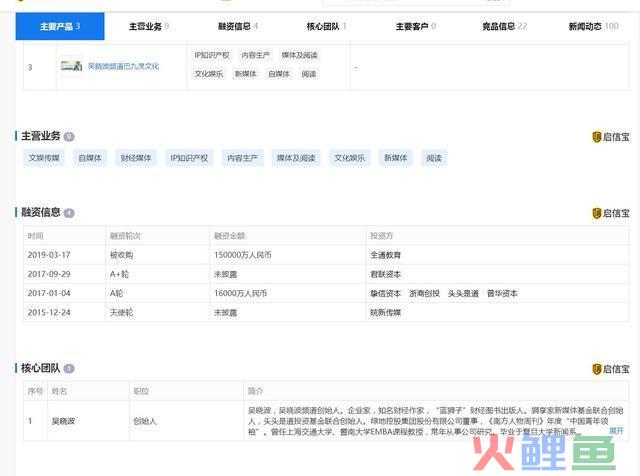The height and width of the screenshot is (476, 640).
Task: Click 启信宝 logo beside 核心团队
Action: [x=611, y=369]
